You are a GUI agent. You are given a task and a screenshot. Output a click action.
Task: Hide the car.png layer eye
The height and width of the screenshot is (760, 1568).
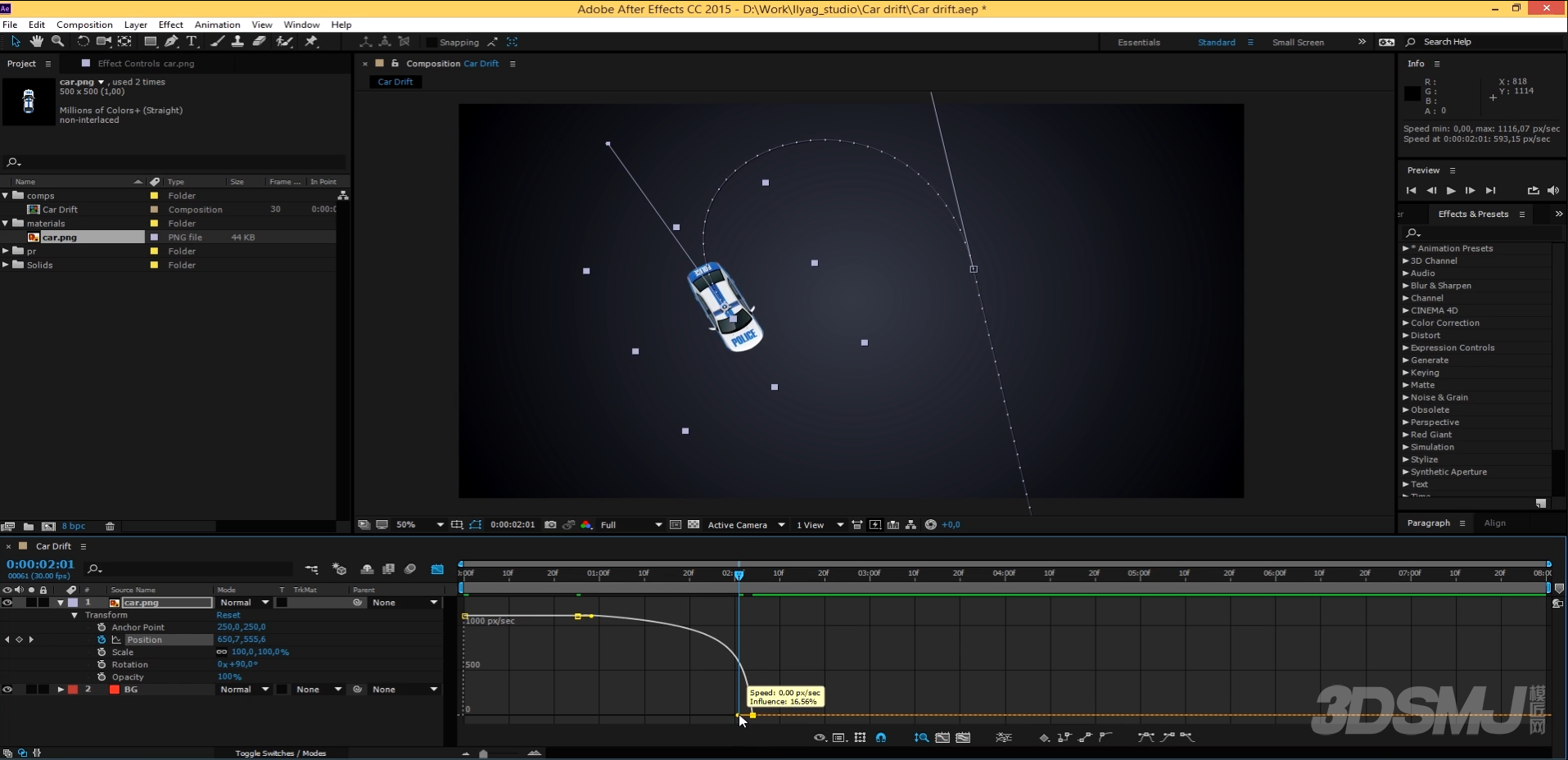7,603
